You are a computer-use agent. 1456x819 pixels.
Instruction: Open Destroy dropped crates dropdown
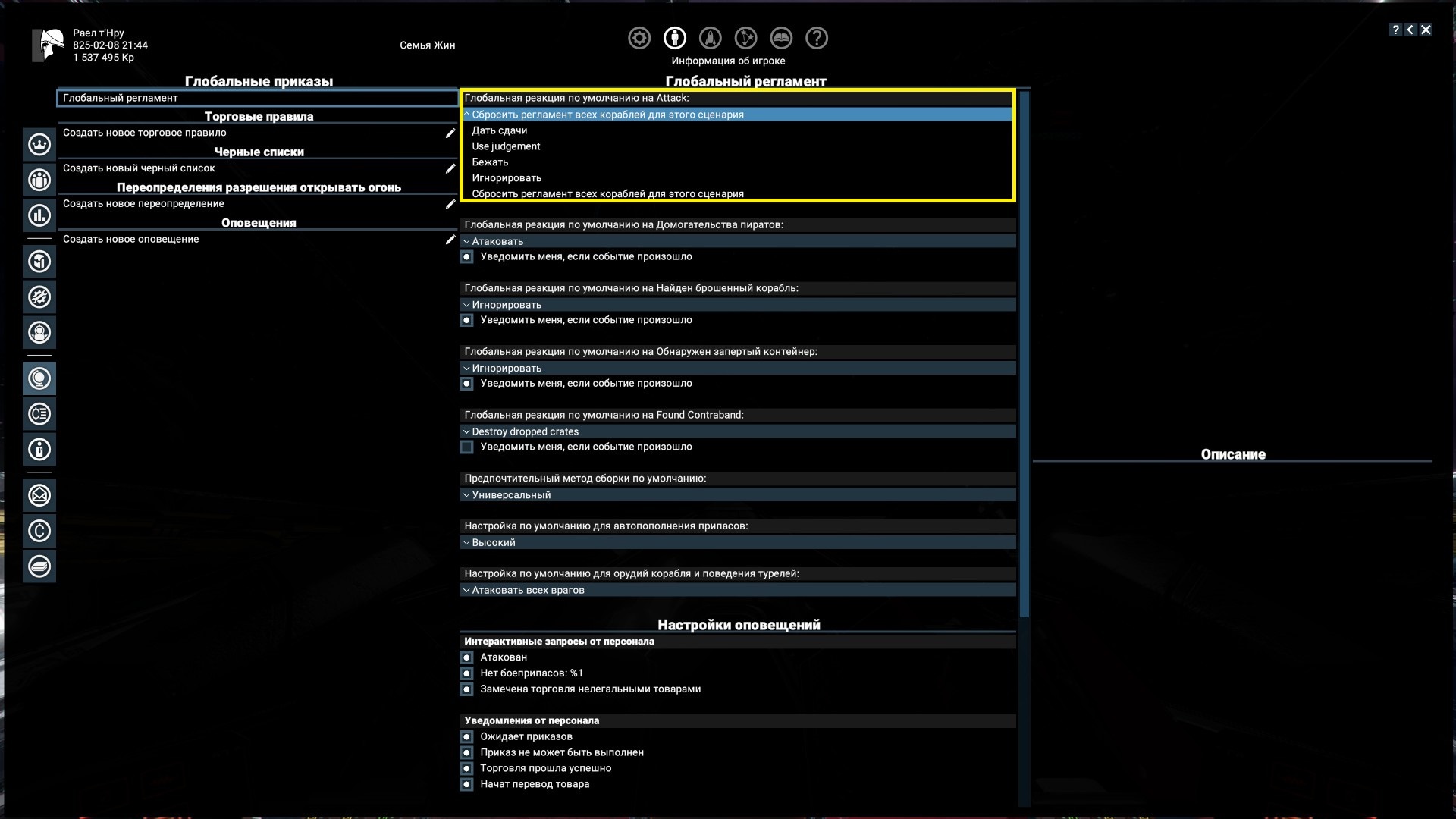[x=737, y=431]
